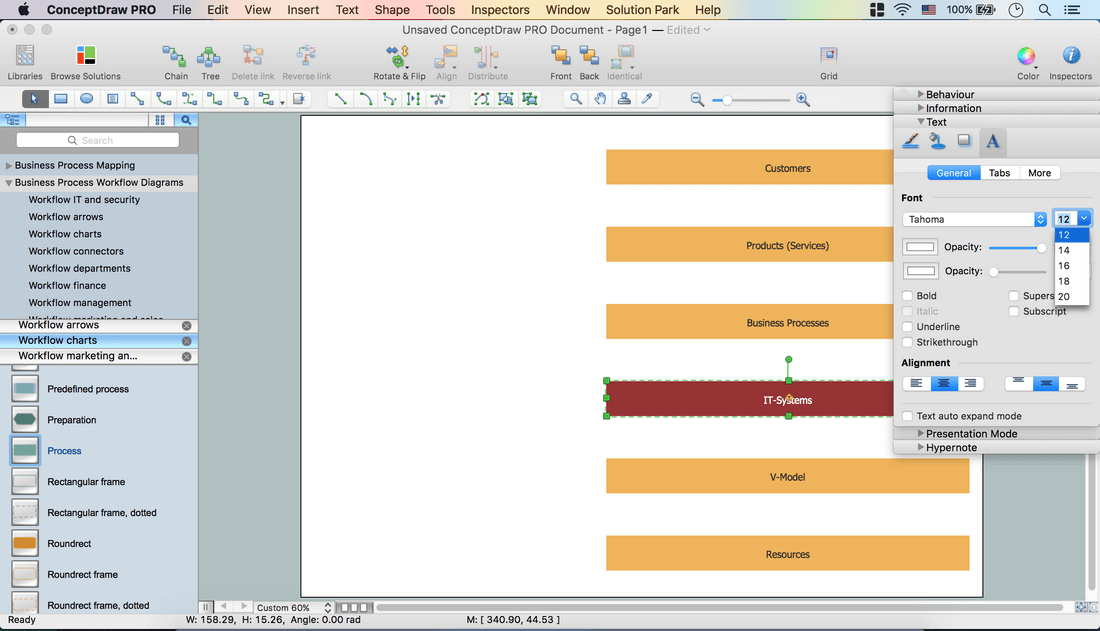Enable the Superscript checkbox
Viewport: 1100px width, 631px height.
(x=1014, y=295)
